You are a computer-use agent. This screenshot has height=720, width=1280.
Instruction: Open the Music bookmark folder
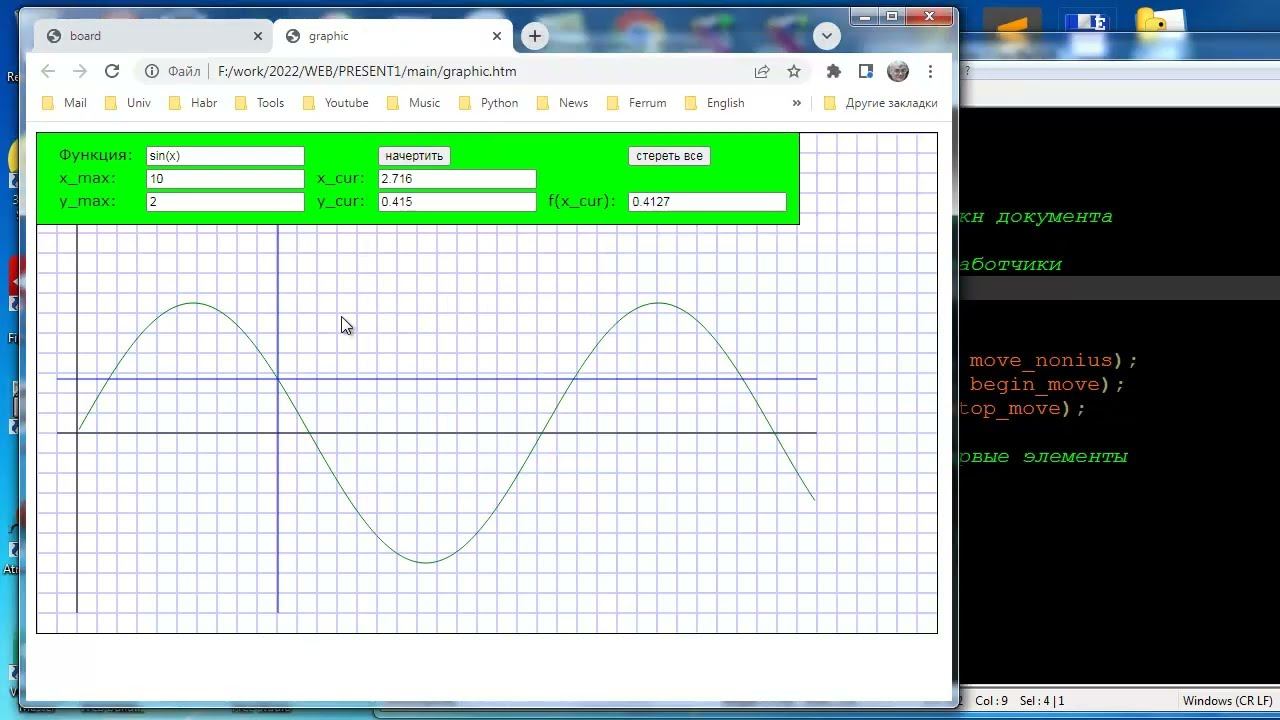[x=414, y=103]
